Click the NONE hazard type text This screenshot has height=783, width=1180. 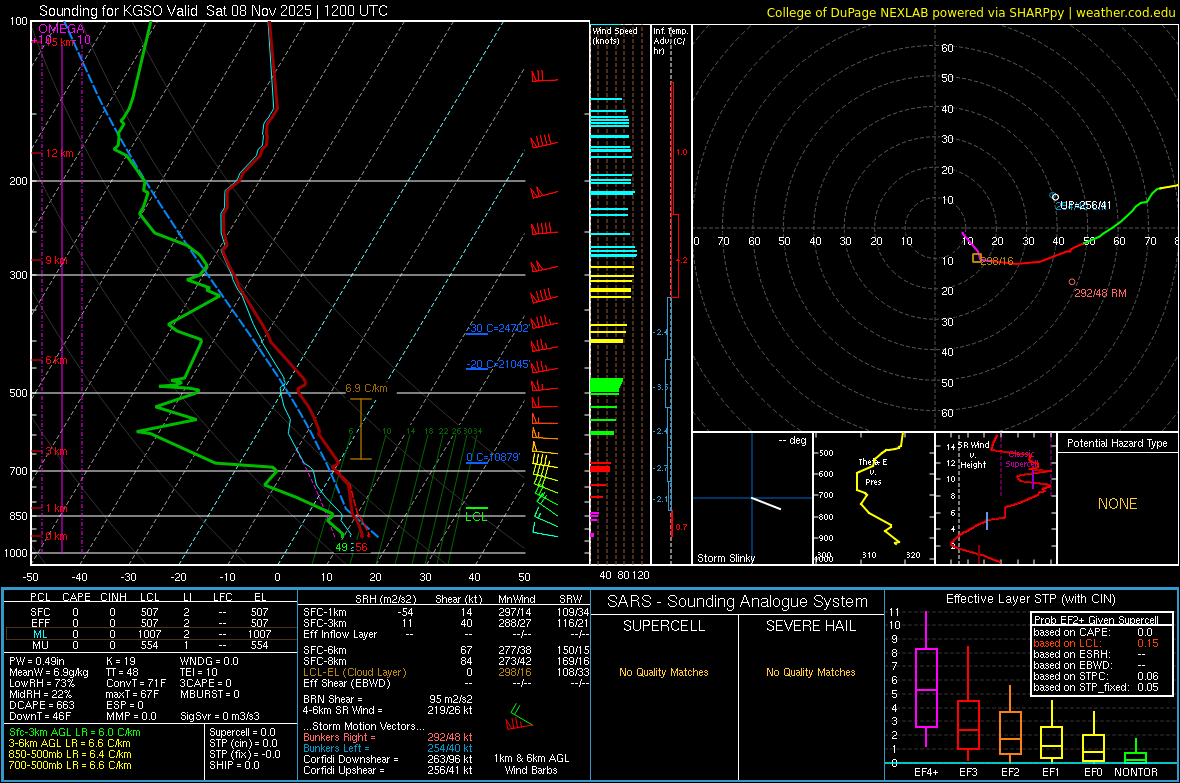click(x=1118, y=504)
